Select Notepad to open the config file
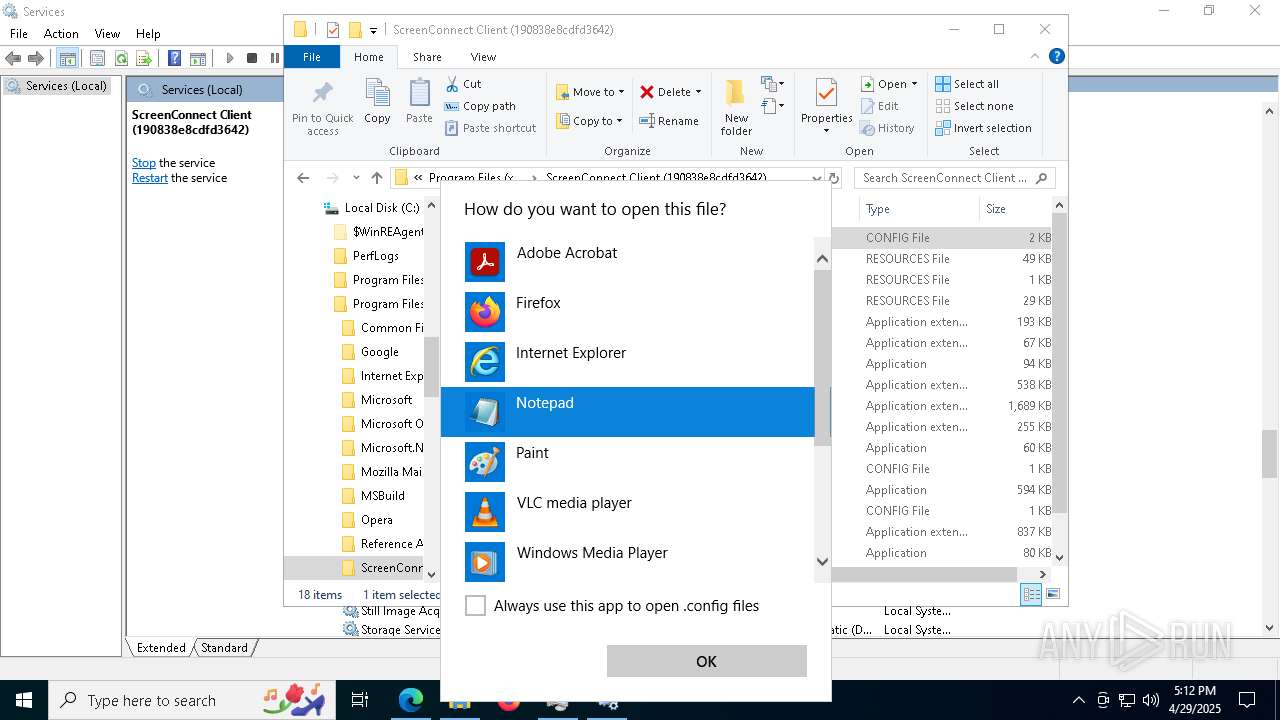 point(628,412)
